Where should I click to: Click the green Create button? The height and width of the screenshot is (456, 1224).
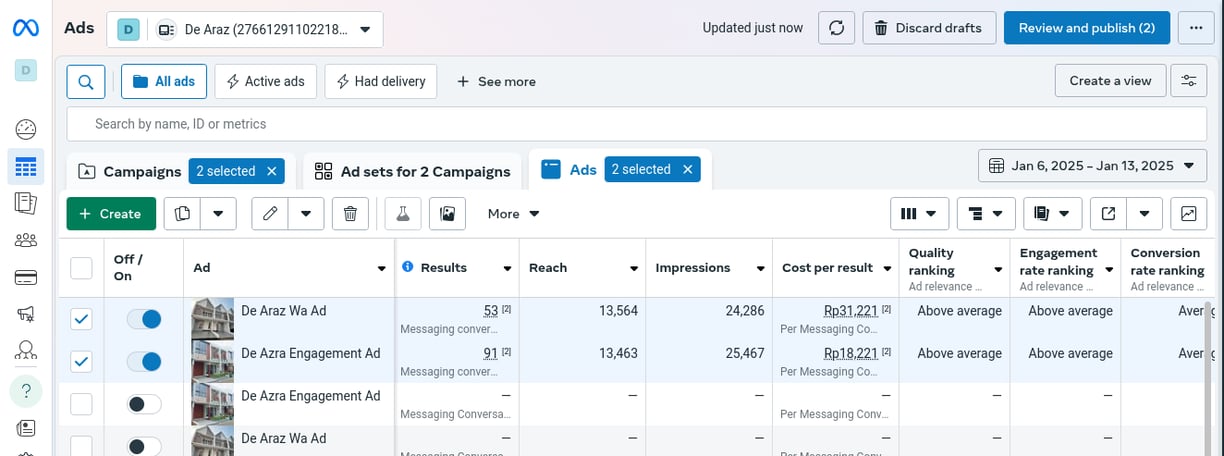click(111, 213)
